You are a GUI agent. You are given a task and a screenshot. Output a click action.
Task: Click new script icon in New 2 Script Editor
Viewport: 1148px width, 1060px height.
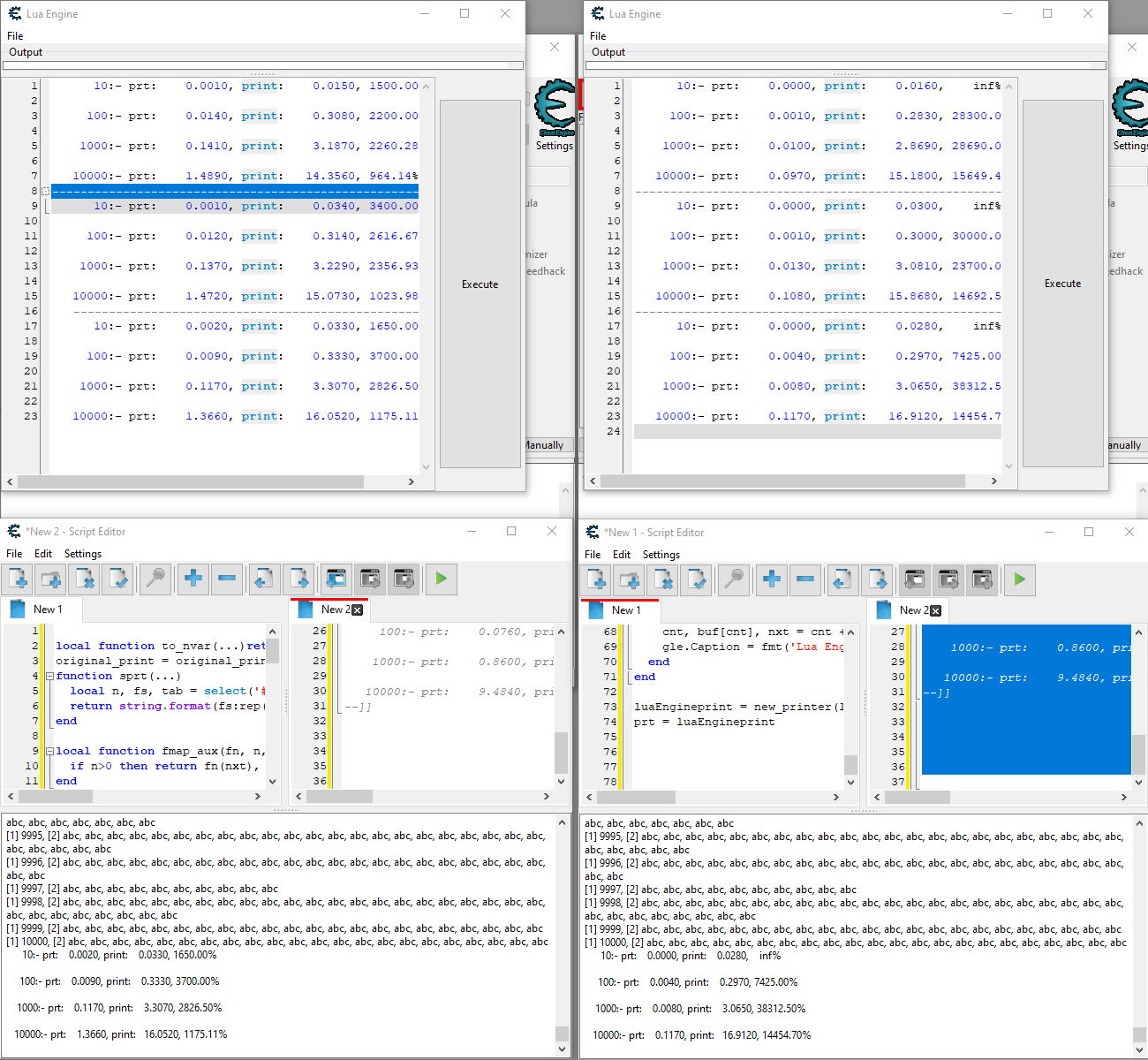pyautogui.click(x=19, y=579)
